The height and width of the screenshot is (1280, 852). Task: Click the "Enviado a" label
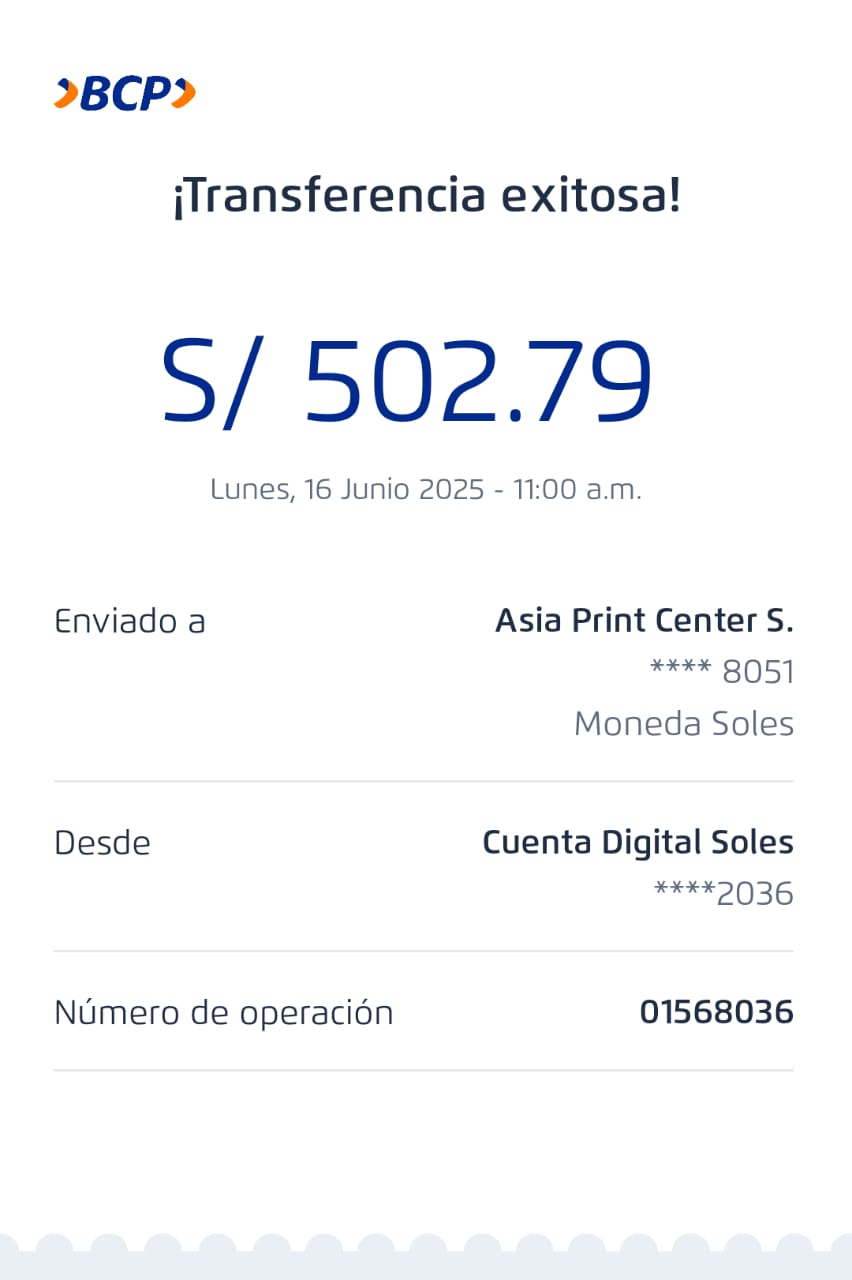pyautogui.click(x=130, y=621)
